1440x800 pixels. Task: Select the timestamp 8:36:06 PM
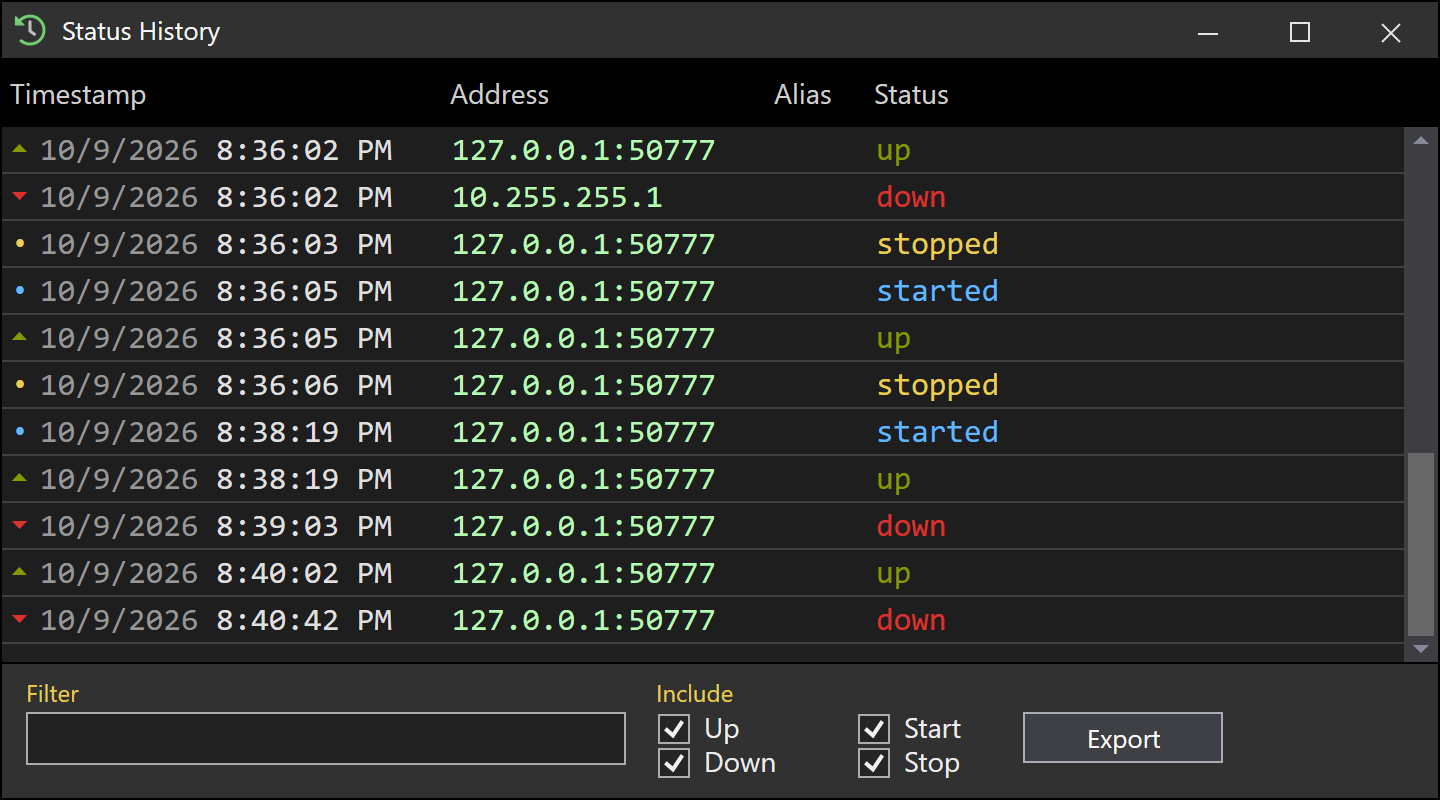tap(216, 385)
